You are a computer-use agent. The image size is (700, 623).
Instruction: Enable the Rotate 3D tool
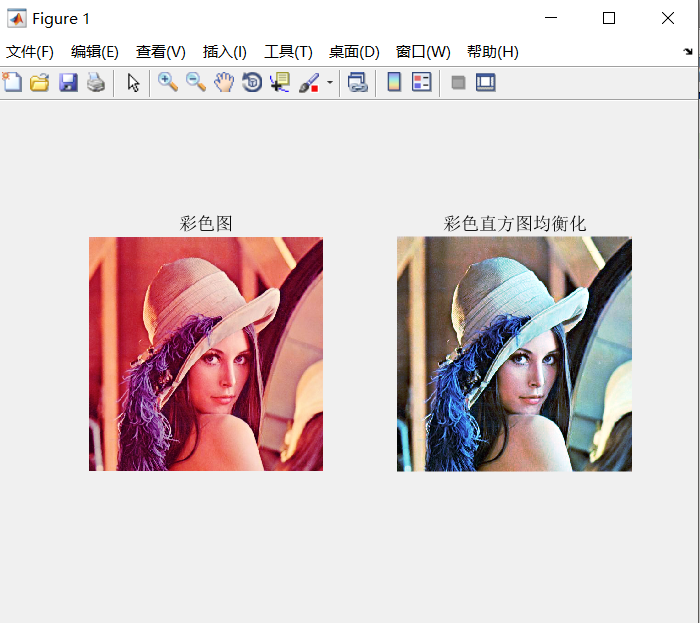252,83
